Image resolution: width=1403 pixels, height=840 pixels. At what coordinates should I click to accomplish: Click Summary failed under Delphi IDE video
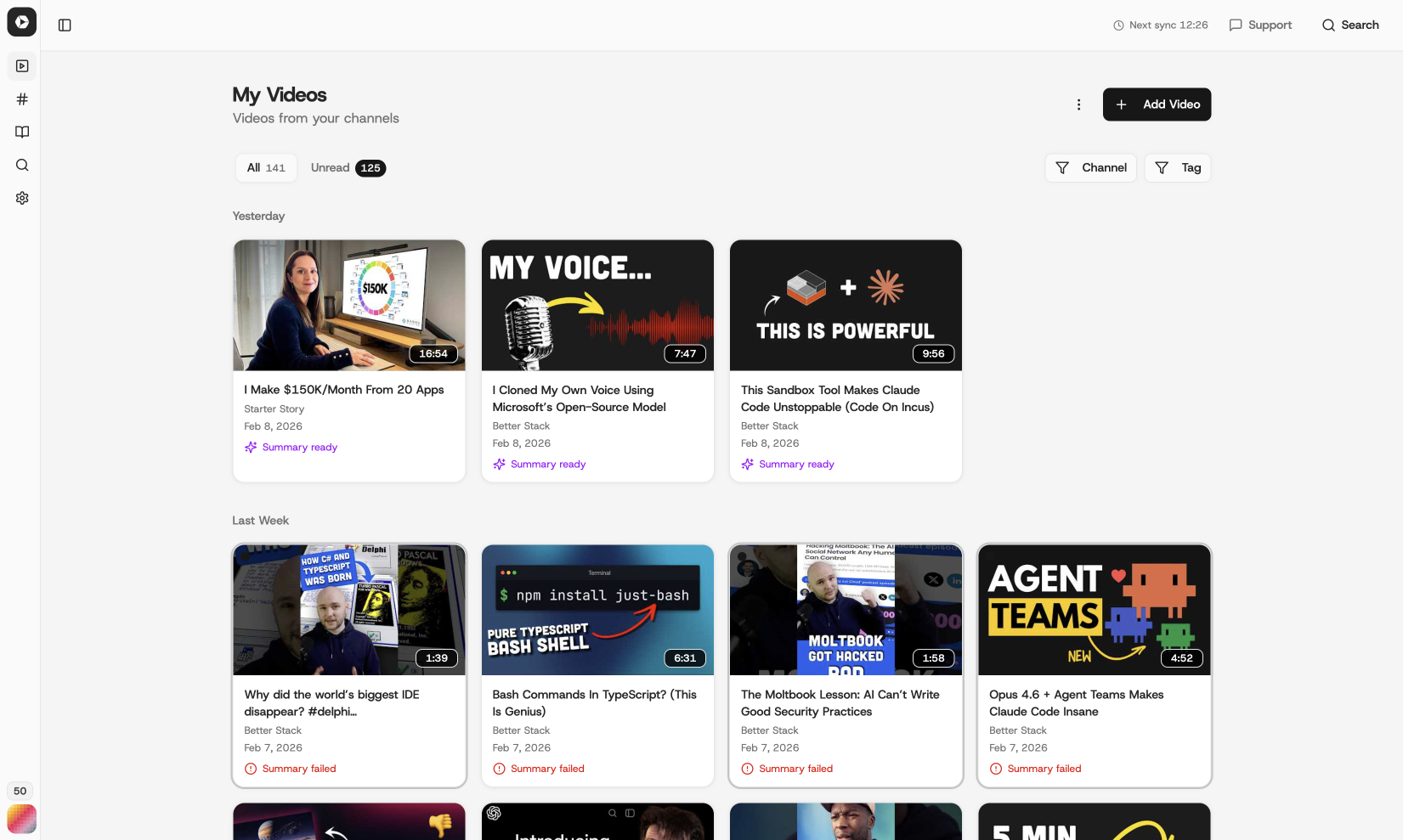click(290, 769)
